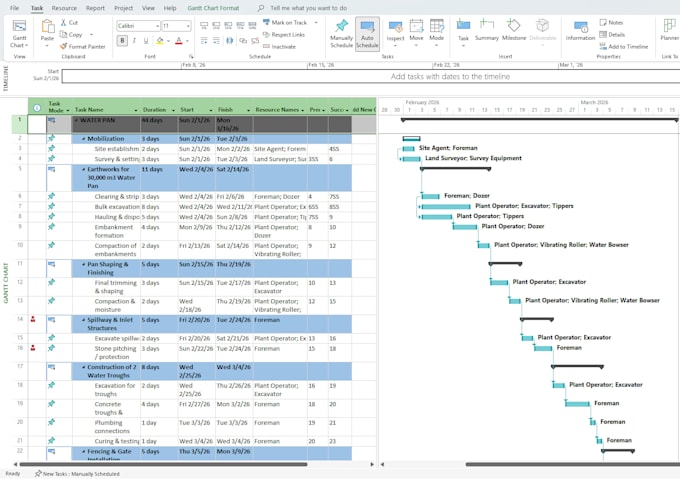The image size is (680, 479).
Task: Open task Information dialog
Action: (x=580, y=30)
